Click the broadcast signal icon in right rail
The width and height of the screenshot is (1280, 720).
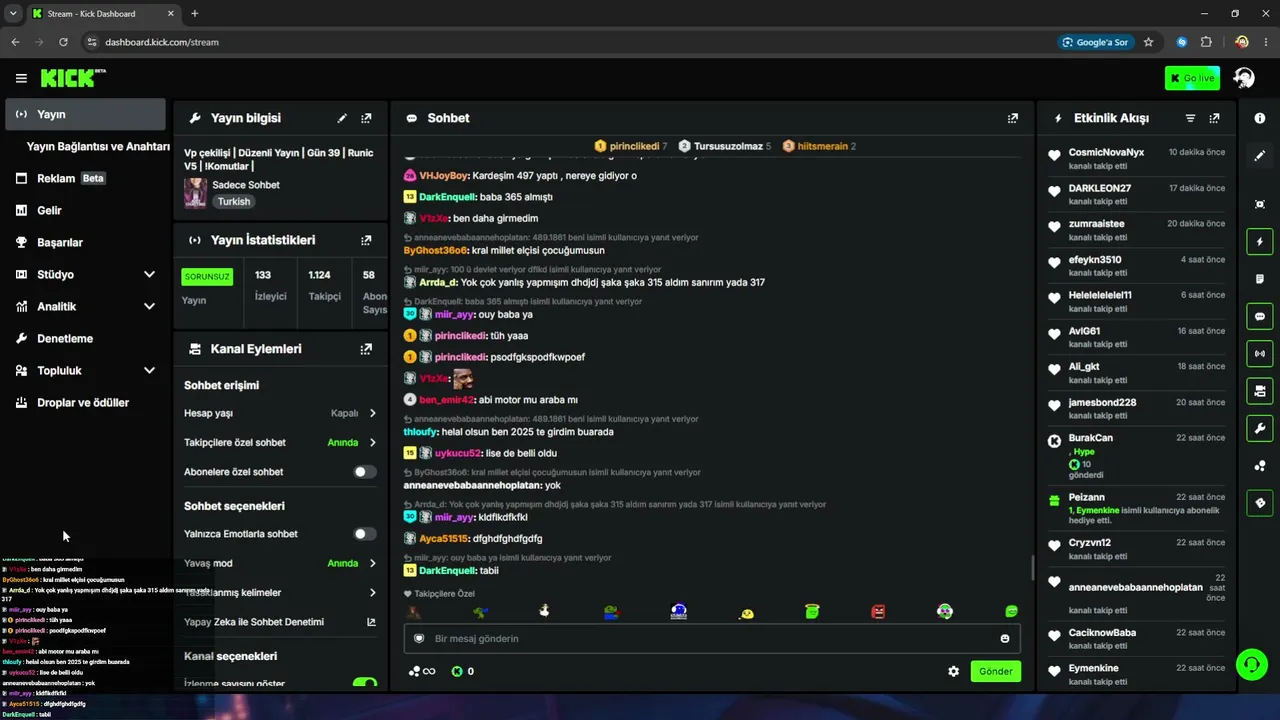point(1260,353)
